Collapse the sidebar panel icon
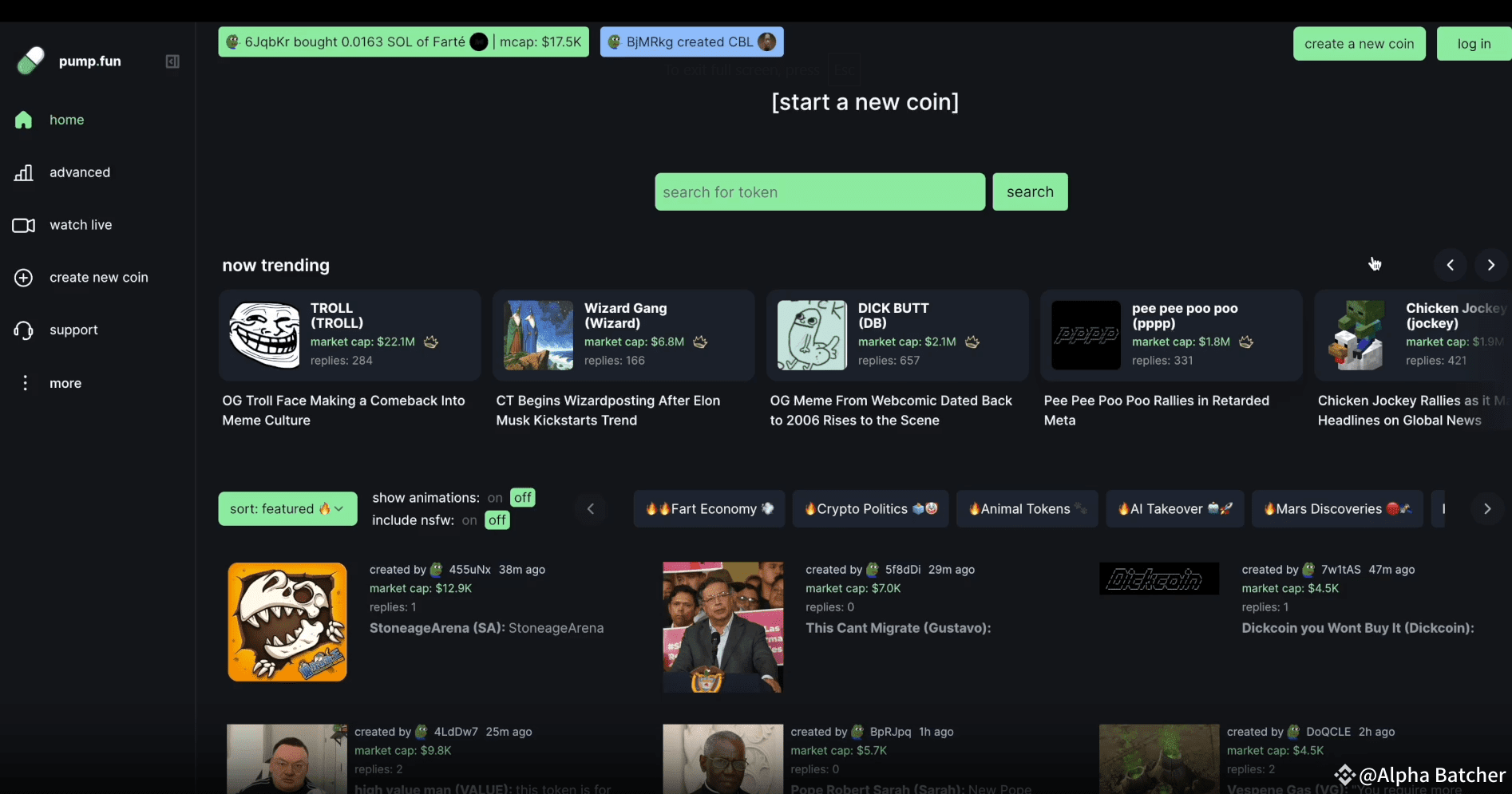 172,61
